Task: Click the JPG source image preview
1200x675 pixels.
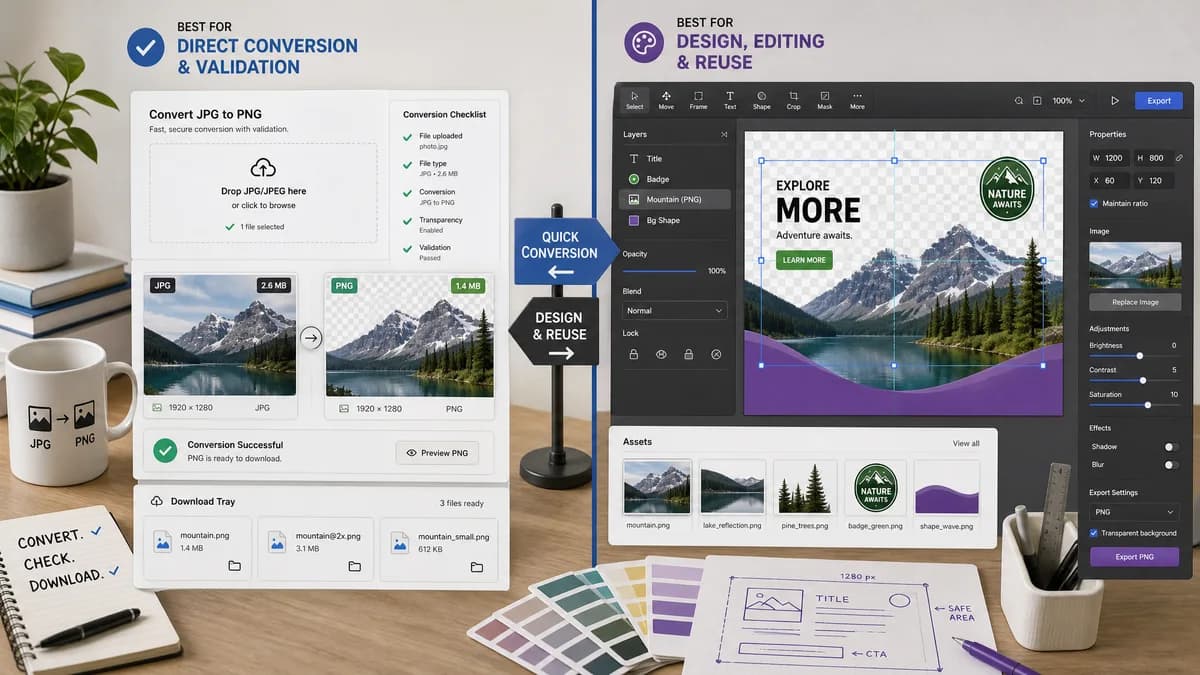Action: click(220, 334)
